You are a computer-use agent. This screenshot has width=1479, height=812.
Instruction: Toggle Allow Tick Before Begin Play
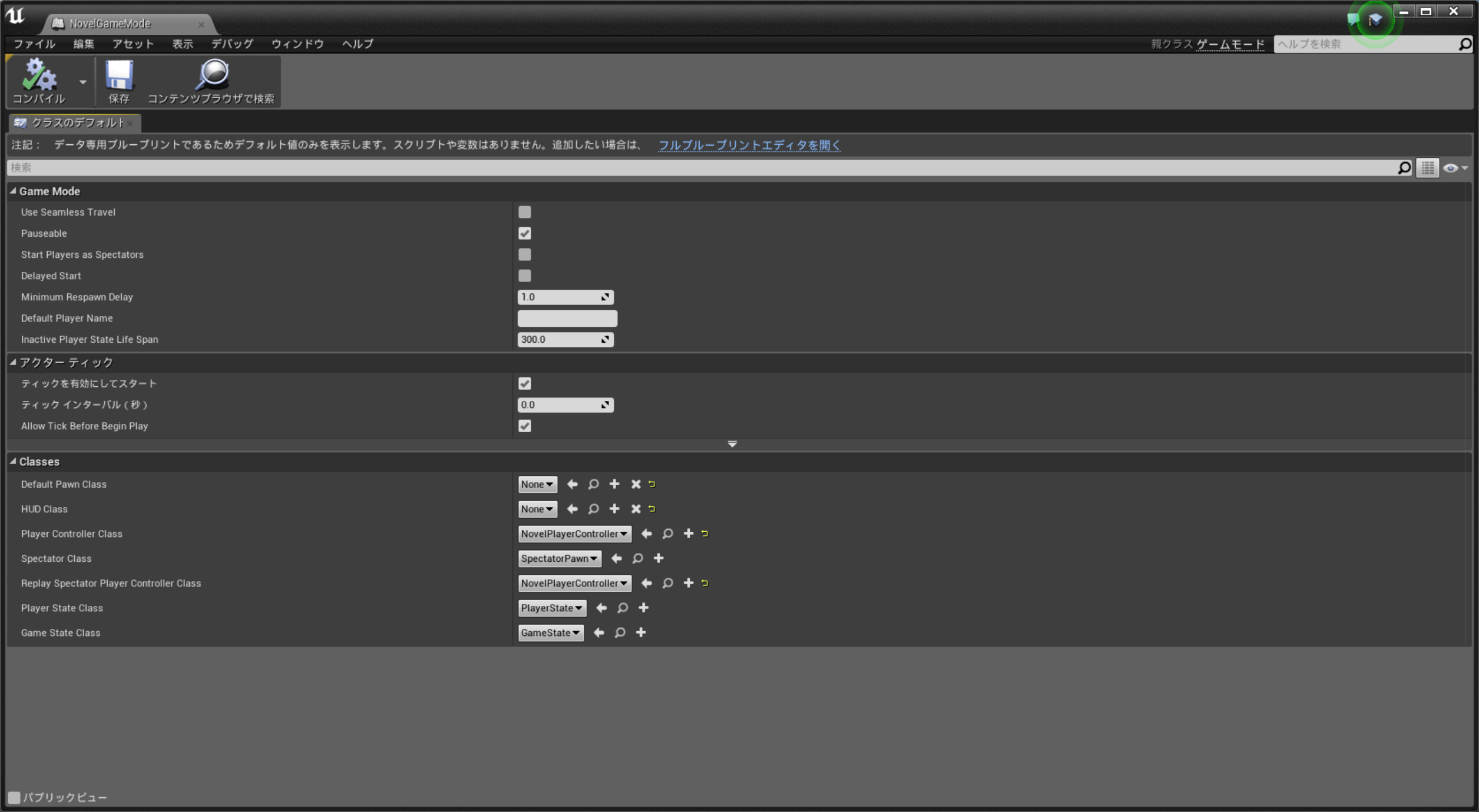click(x=524, y=426)
